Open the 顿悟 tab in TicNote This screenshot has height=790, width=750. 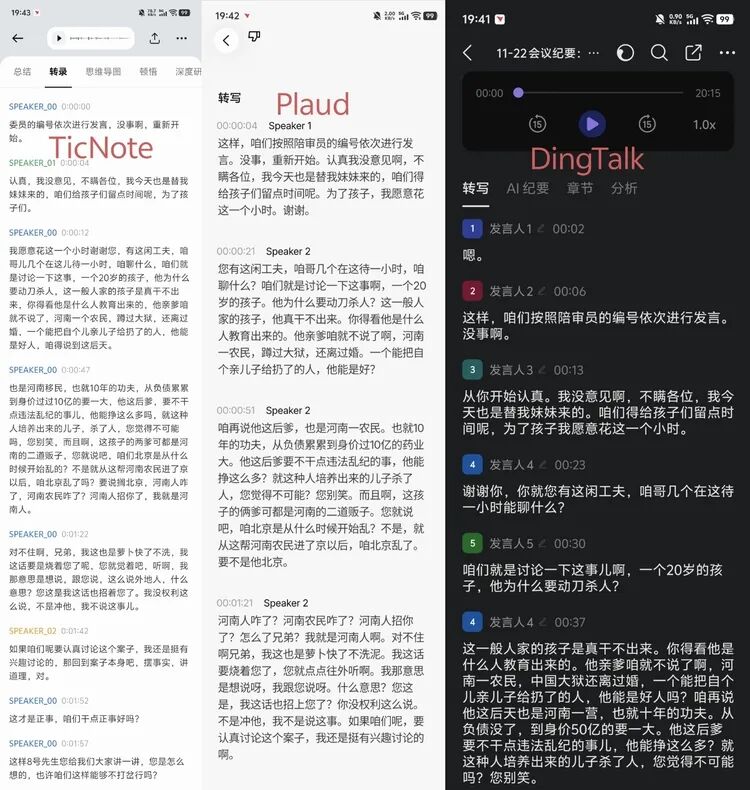[x=148, y=72]
